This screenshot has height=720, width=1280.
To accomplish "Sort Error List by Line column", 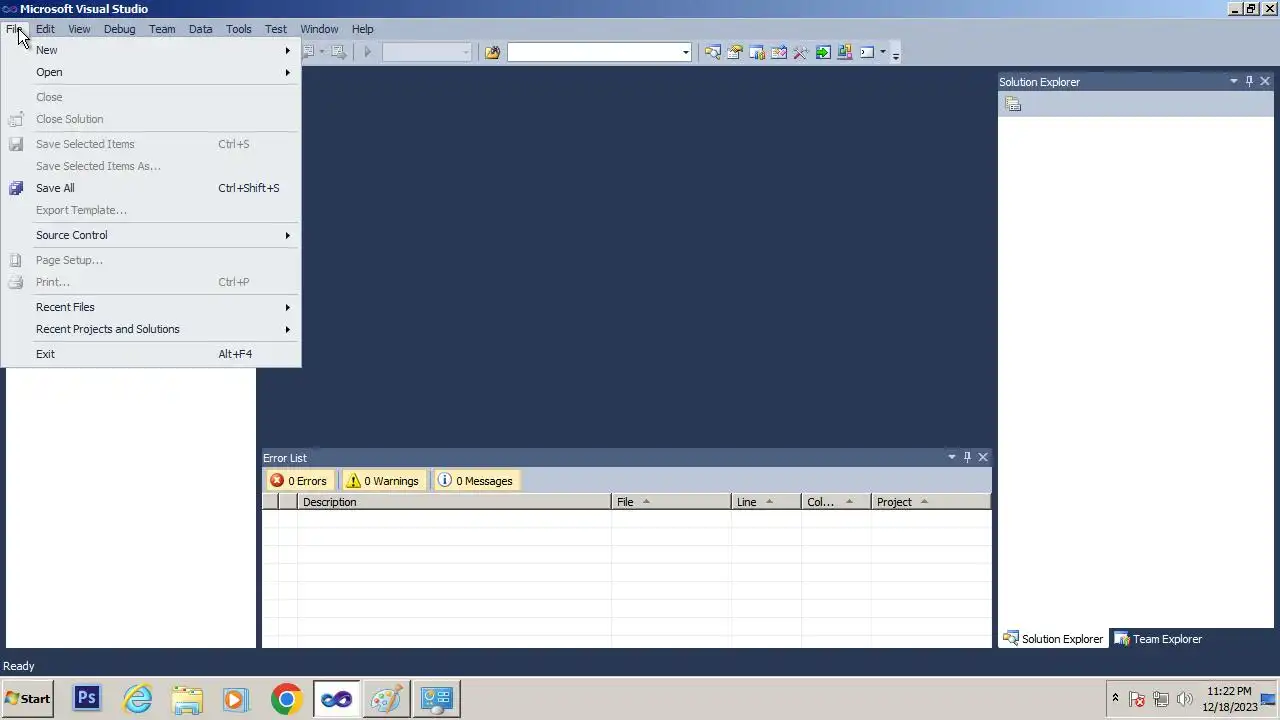I will tap(766, 502).
